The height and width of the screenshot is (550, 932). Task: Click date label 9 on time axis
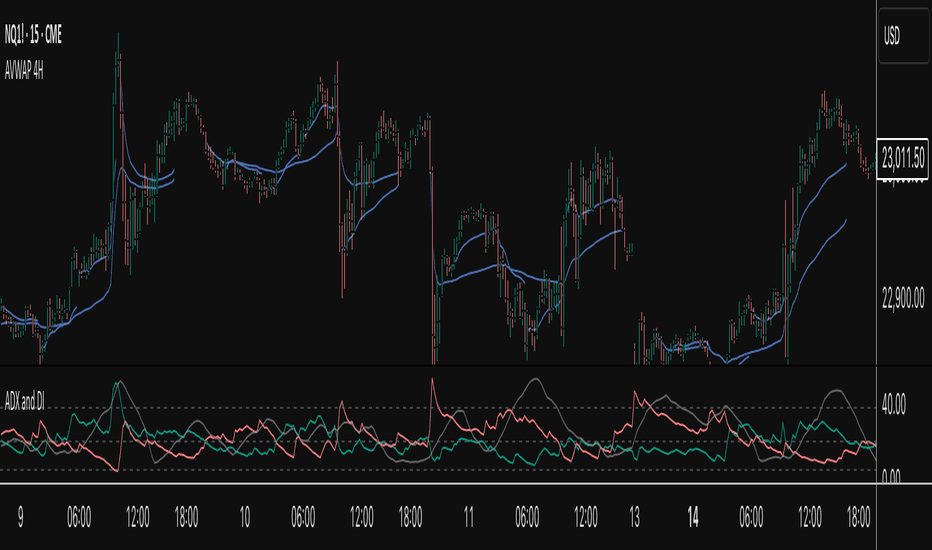coord(20,517)
